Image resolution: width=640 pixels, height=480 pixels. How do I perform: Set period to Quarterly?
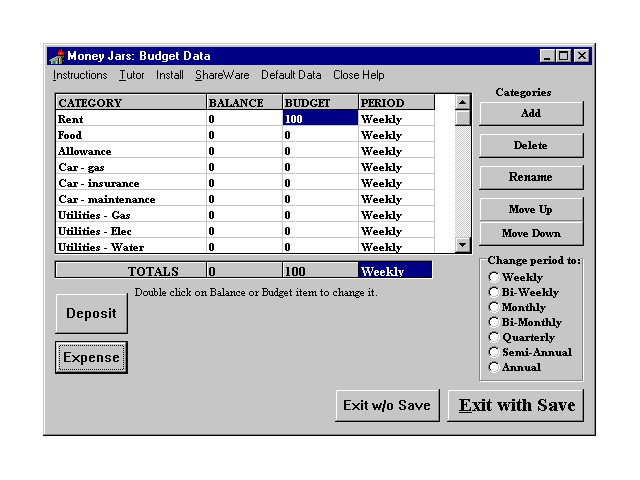tap(494, 337)
